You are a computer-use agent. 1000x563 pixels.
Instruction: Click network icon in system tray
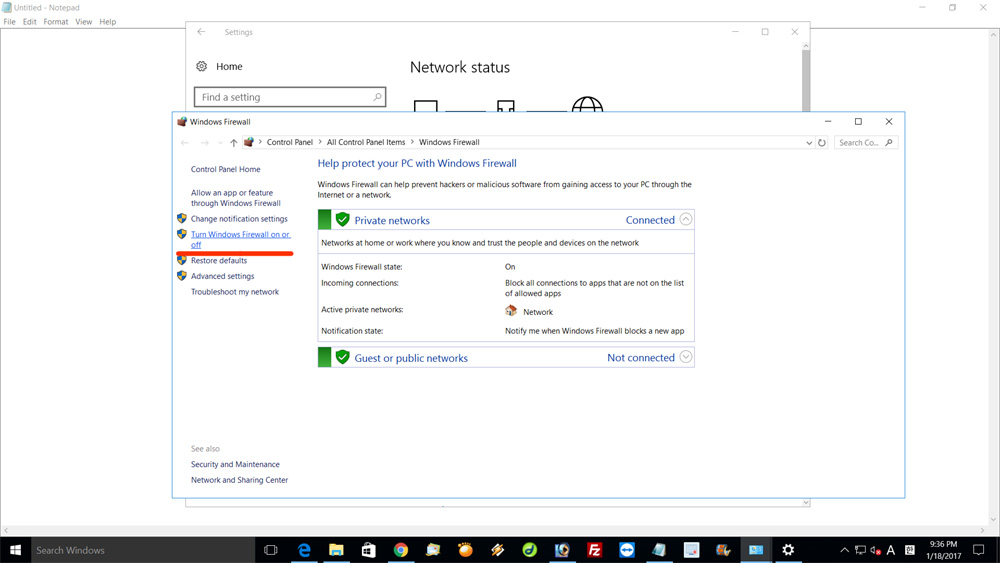tap(860, 550)
